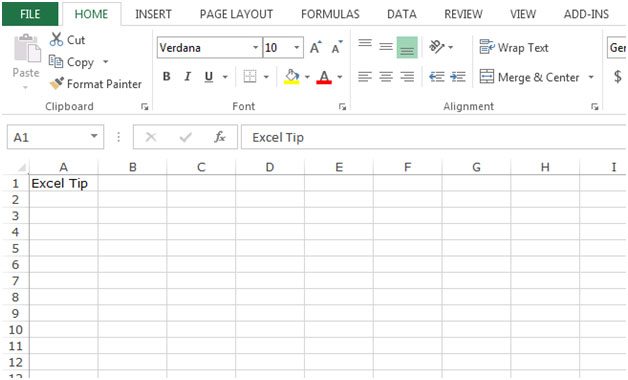This screenshot has height=380, width=628.
Task: Apply yellow fill color bucket
Action: 292,76
